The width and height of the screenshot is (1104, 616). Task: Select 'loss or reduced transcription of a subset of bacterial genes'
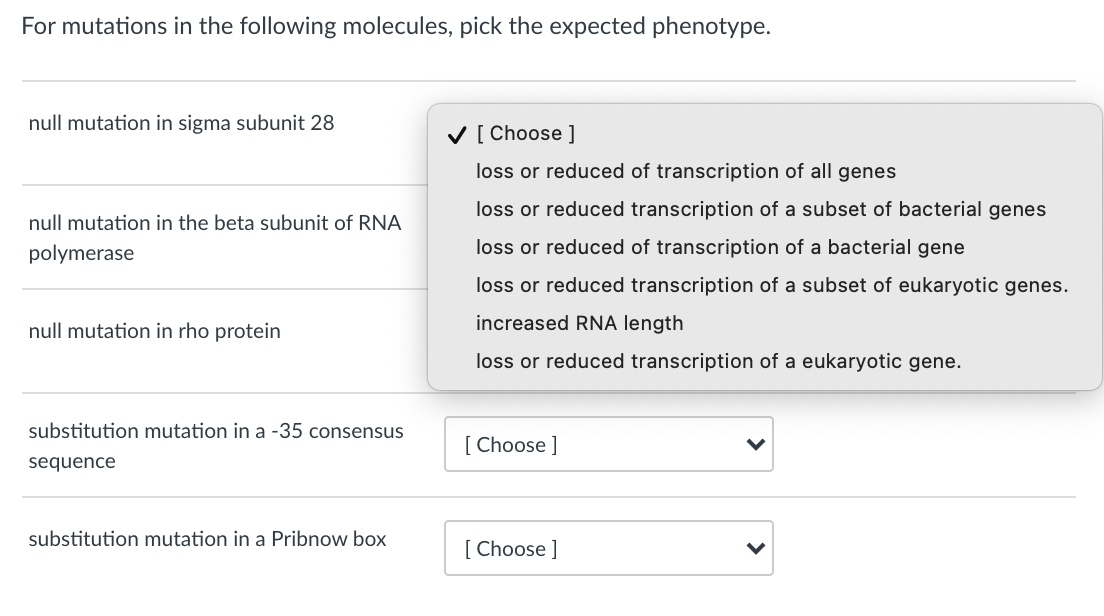(x=762, y=209)
